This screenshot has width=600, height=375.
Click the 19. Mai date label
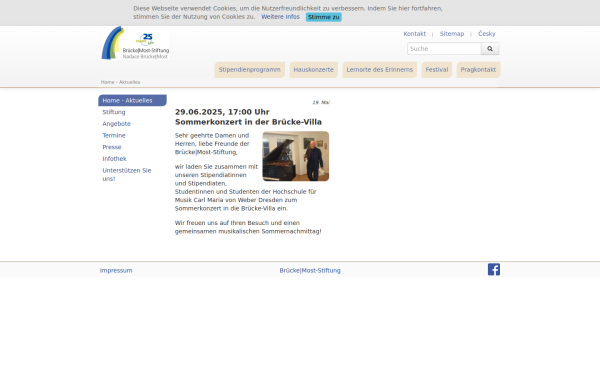321,103
